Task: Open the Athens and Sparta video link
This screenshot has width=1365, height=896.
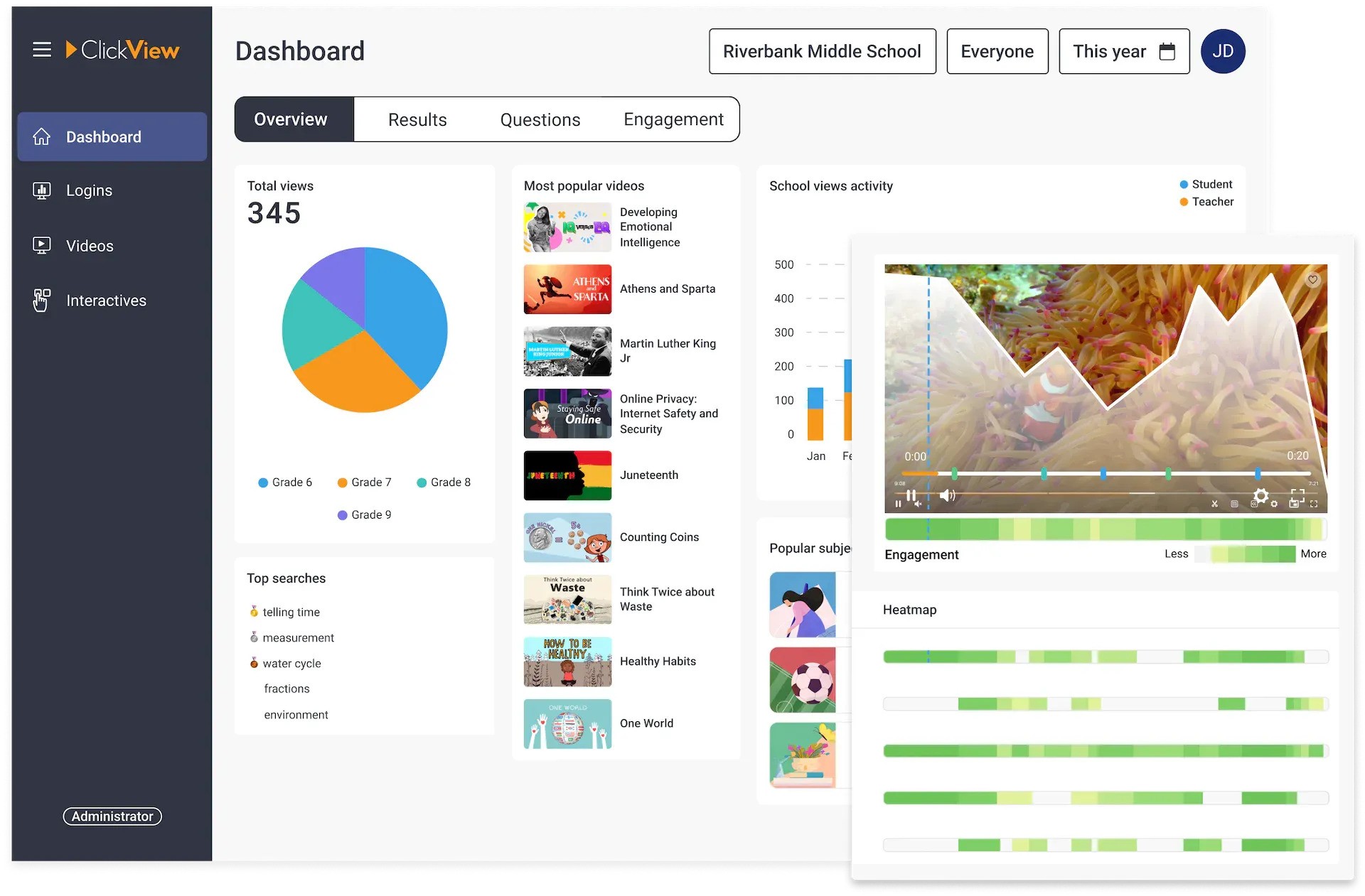Action: 667,288
